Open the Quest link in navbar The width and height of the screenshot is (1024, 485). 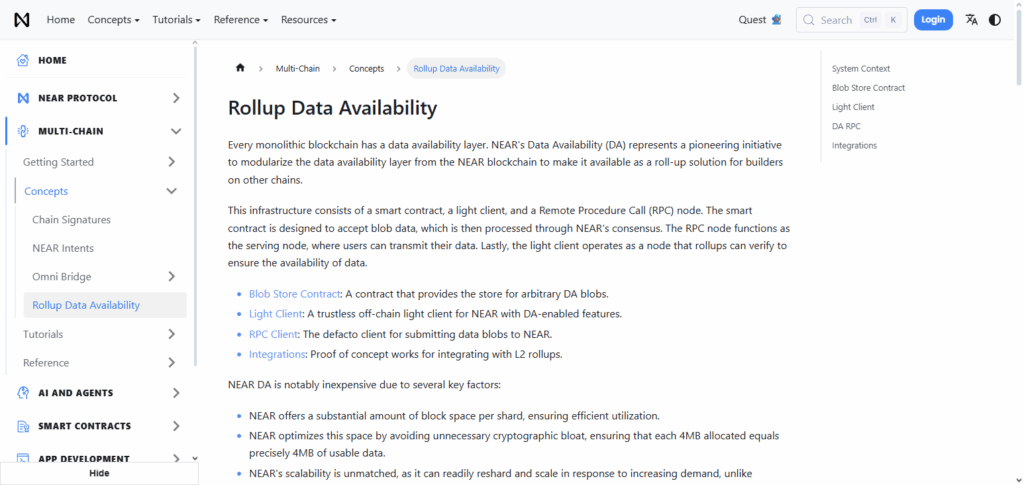759,20
